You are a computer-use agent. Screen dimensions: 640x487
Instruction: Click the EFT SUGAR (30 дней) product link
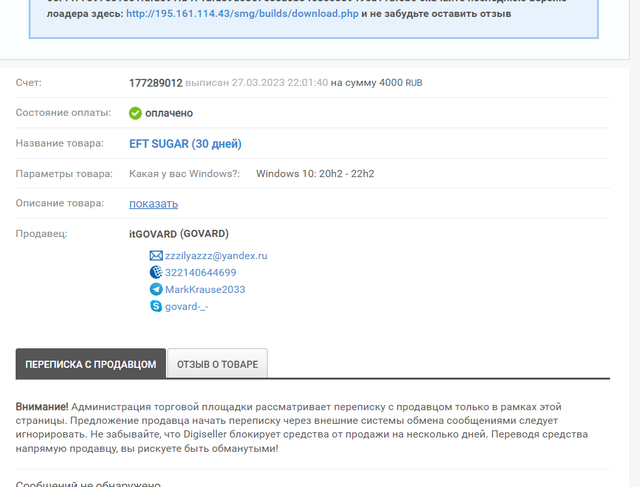(x=185, y=144)
